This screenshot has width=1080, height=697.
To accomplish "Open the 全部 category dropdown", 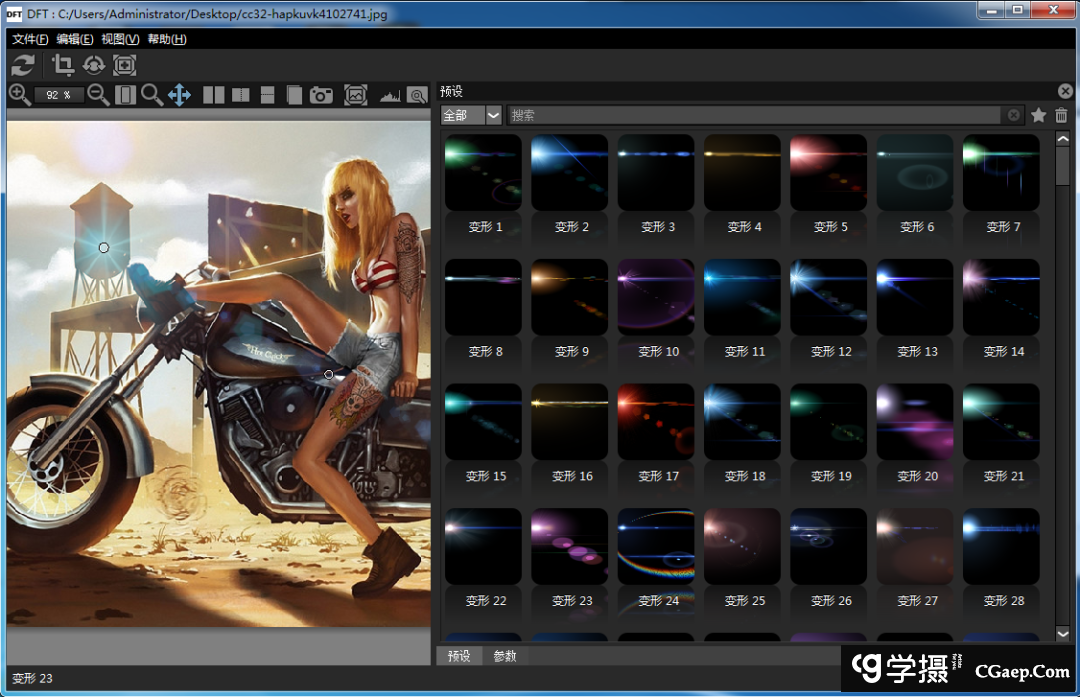I will (x=493, y=116).
